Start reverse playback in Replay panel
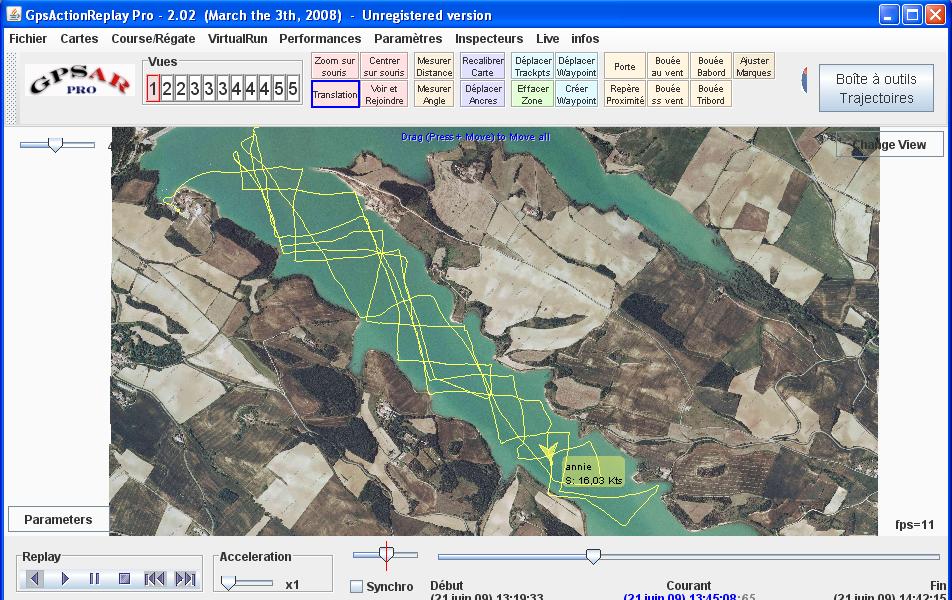 (x=34, y=579)
